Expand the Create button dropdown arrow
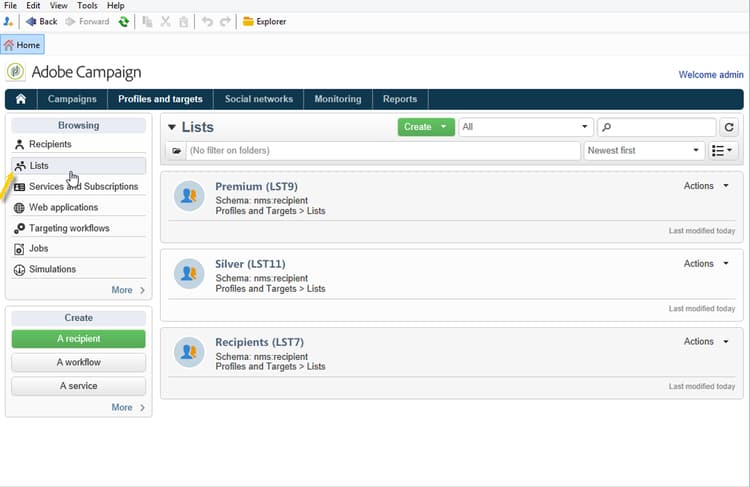The height and width of the screenshot is (487, 750). pos(443,127)
